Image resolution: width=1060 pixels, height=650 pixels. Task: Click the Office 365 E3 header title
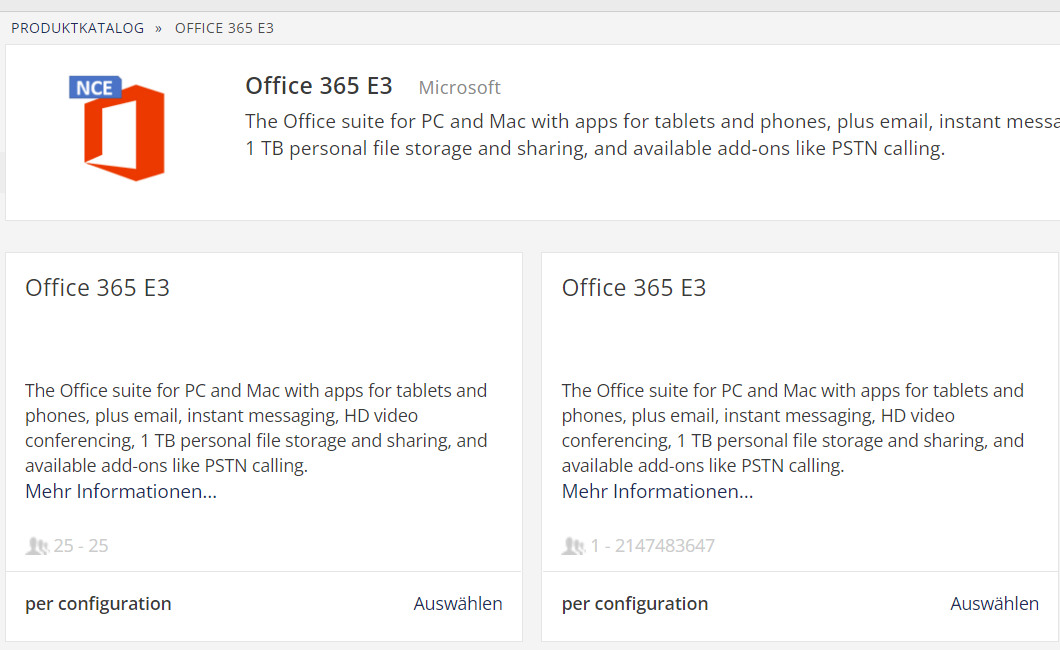click(319, 86)
